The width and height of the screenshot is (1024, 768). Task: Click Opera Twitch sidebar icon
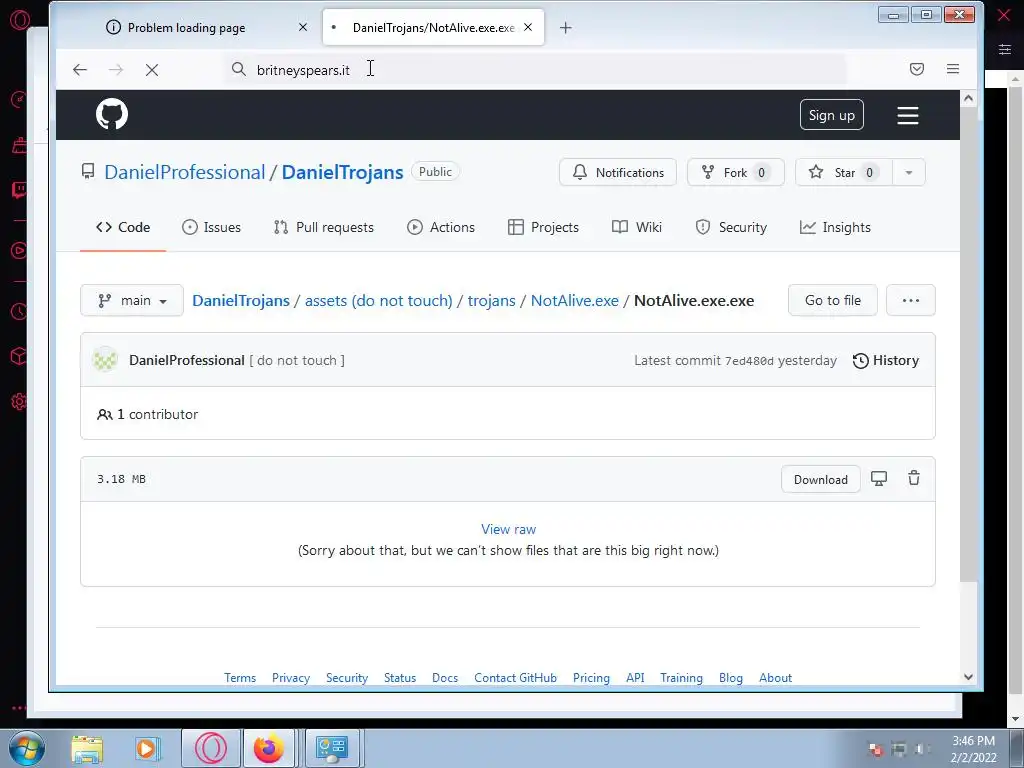pos(19,190)
